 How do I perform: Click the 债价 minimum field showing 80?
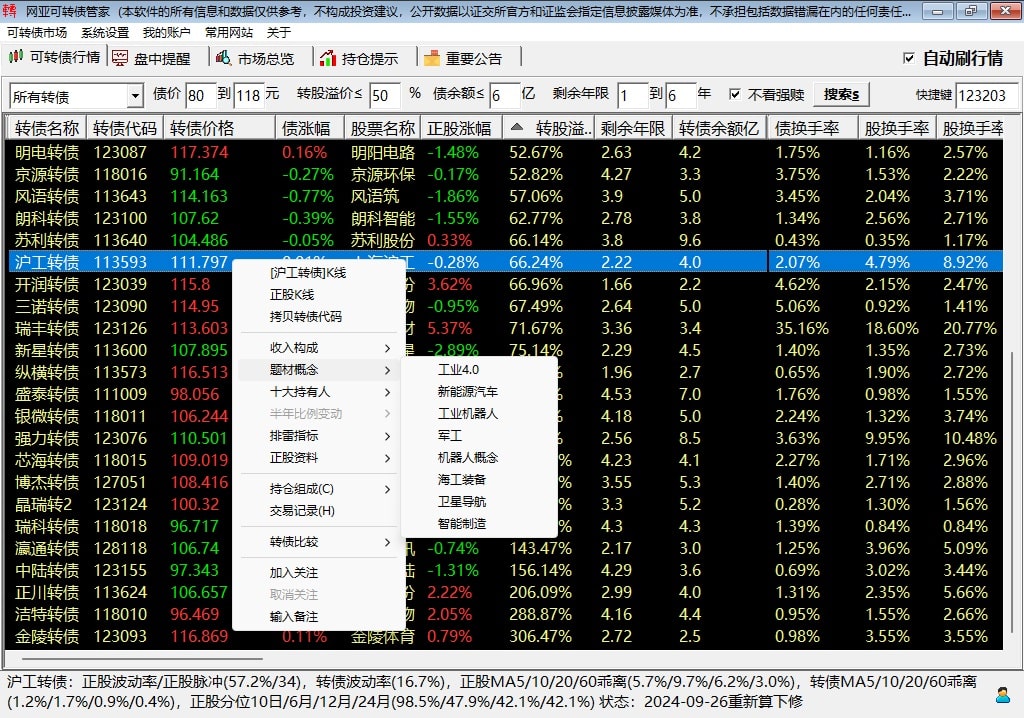tap(201, 95)
